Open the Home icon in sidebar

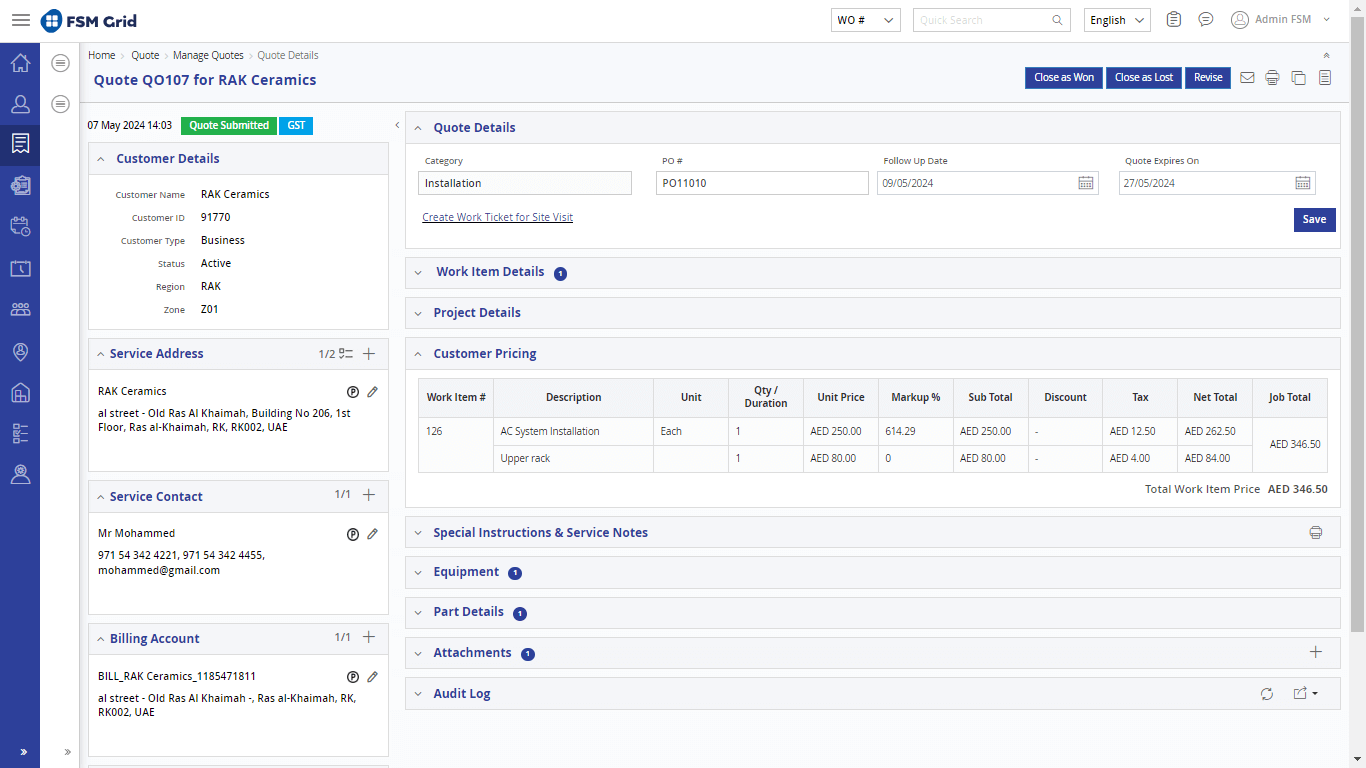tap(20, 63)
